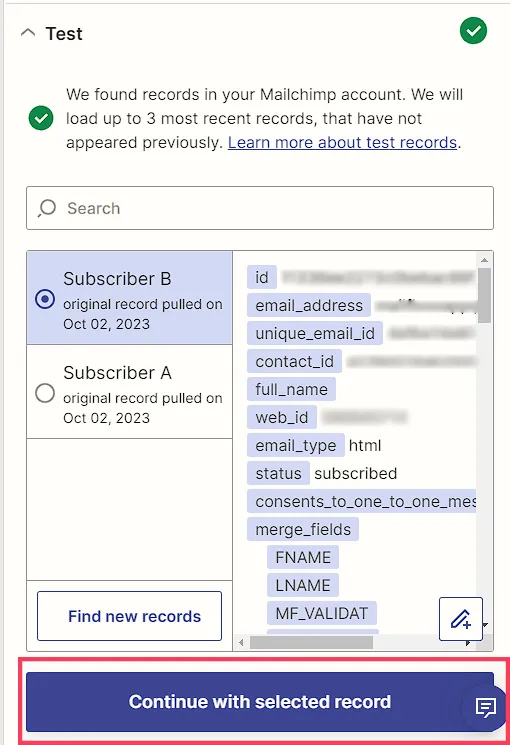Open the chat bubble icon
The height and width of the screenshot is (745, 510).
(x=485, y=707)
